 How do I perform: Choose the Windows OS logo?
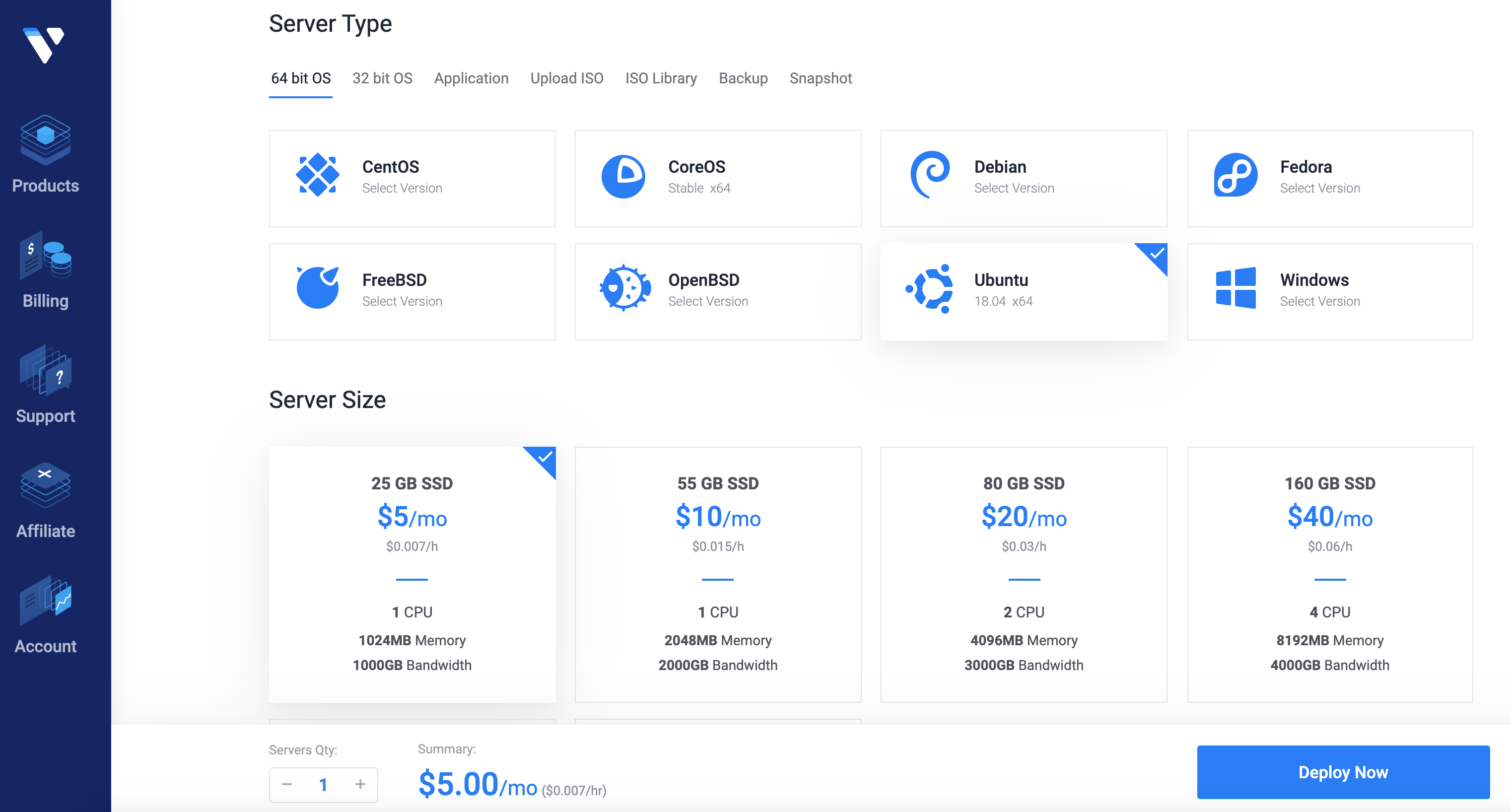(x=1236, y=289)
